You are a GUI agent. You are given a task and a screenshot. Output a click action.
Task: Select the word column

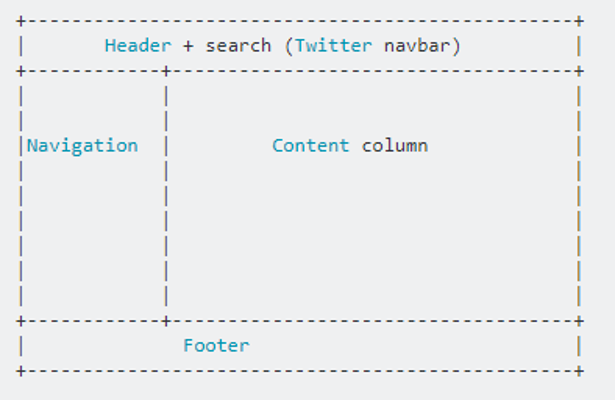click(x=395, y=145)
